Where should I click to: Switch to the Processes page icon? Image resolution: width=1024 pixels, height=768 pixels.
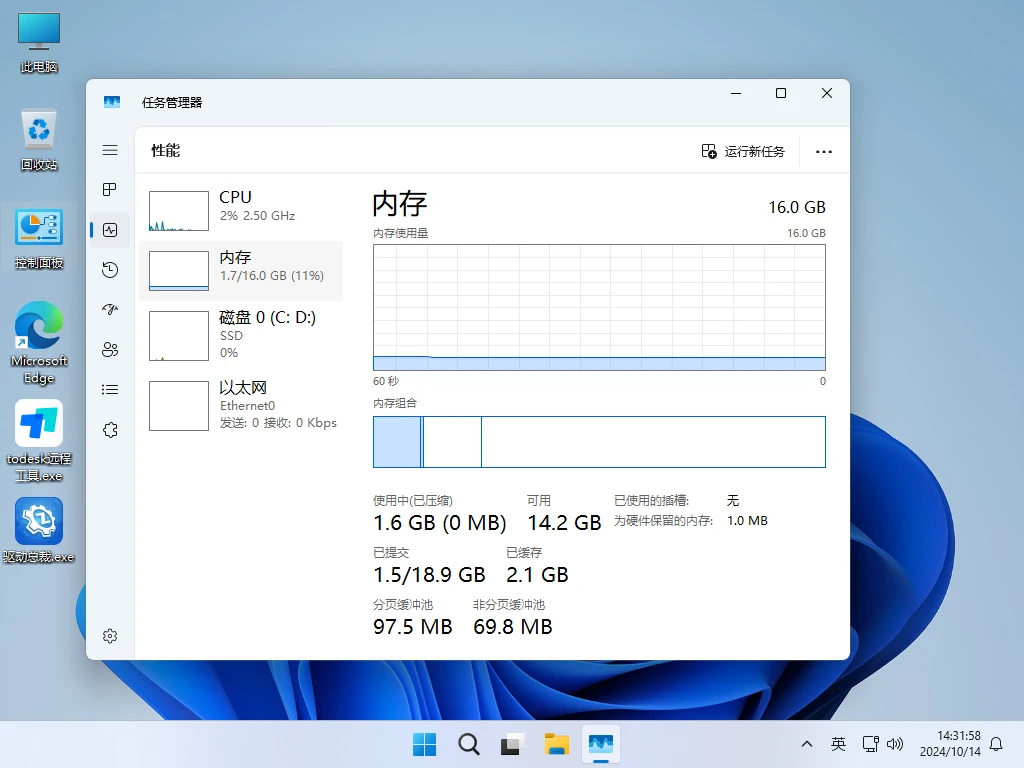[x=110, y=189]
